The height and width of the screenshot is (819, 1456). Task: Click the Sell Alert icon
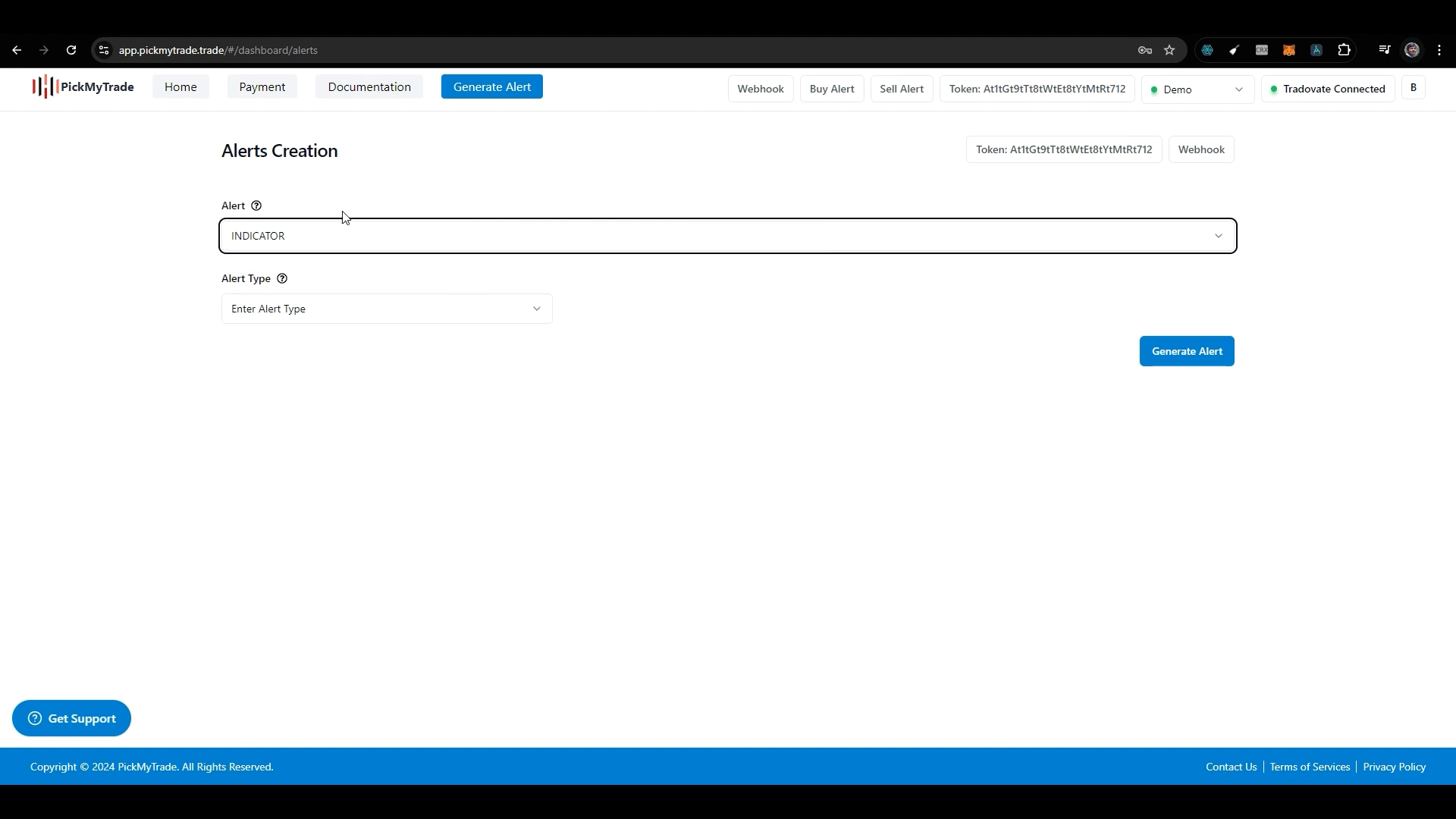(901, 88)
